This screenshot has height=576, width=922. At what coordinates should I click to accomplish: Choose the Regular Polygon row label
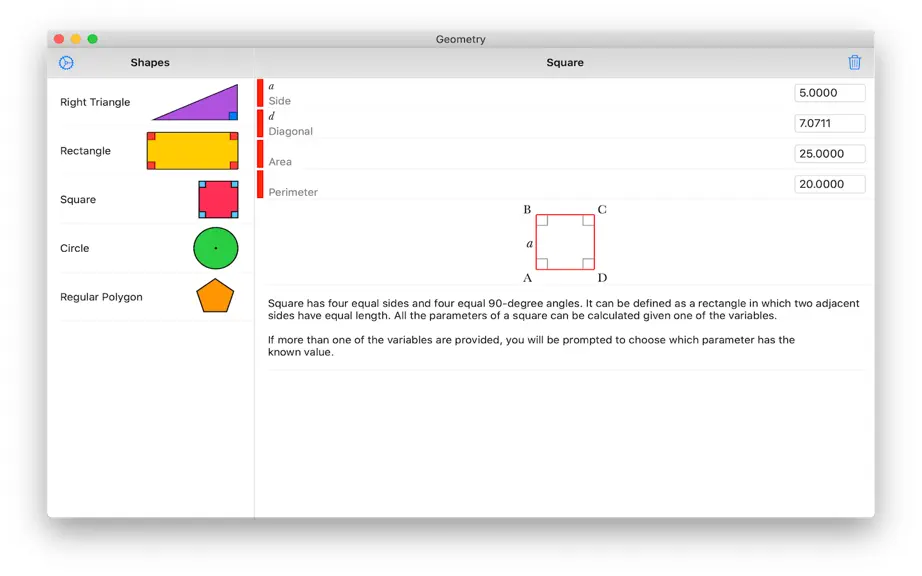pyautogui.click(x=101, y=297)
